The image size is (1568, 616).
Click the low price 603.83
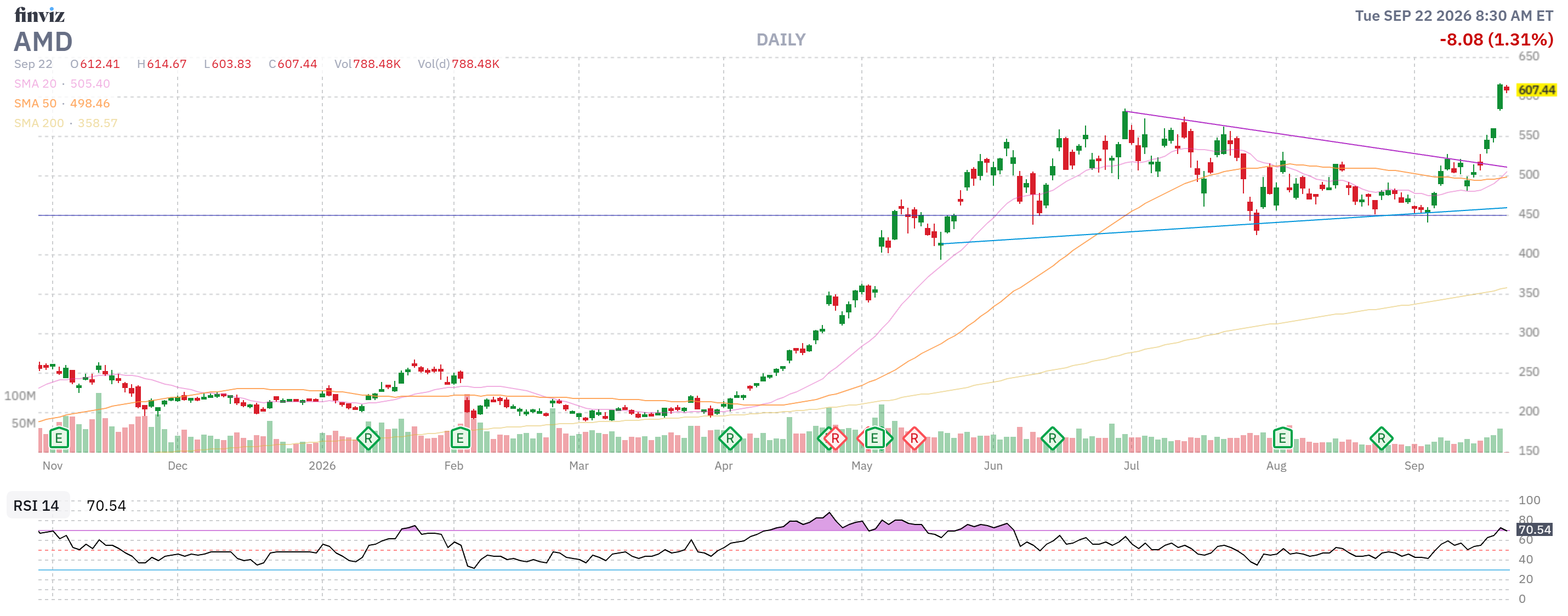pos(231,64)
